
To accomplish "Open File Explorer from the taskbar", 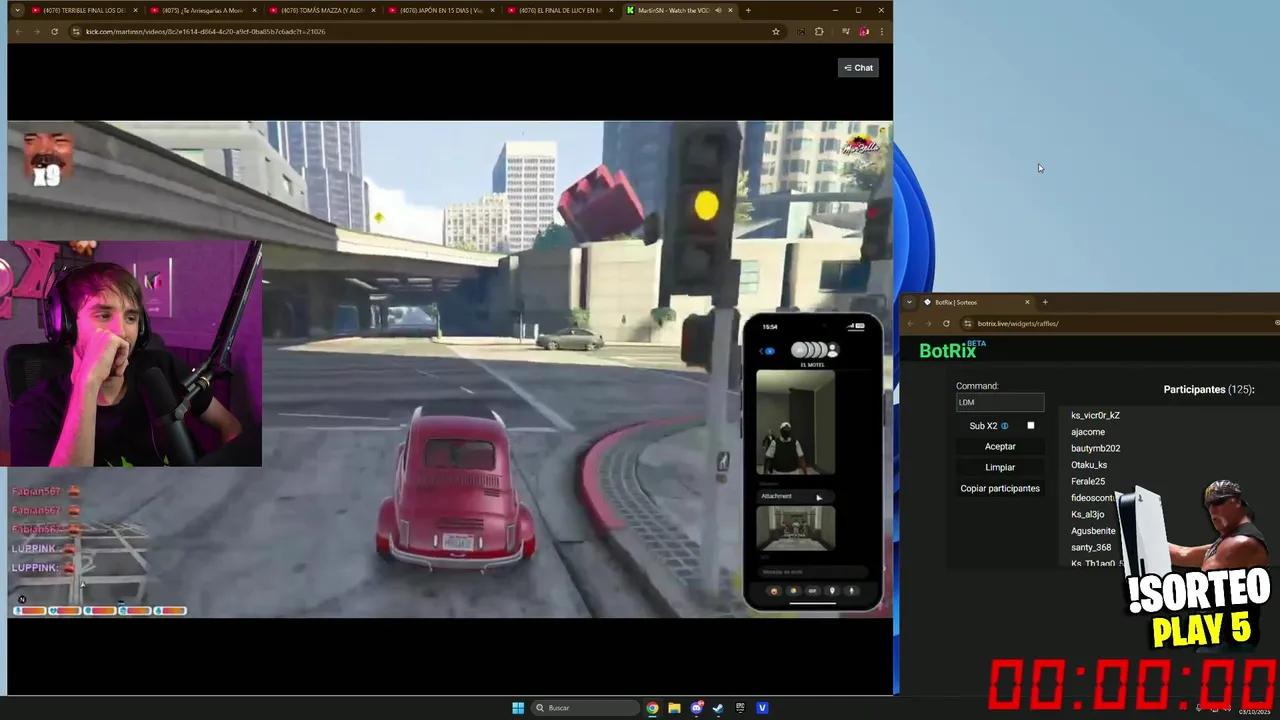I will coord(674,708).
